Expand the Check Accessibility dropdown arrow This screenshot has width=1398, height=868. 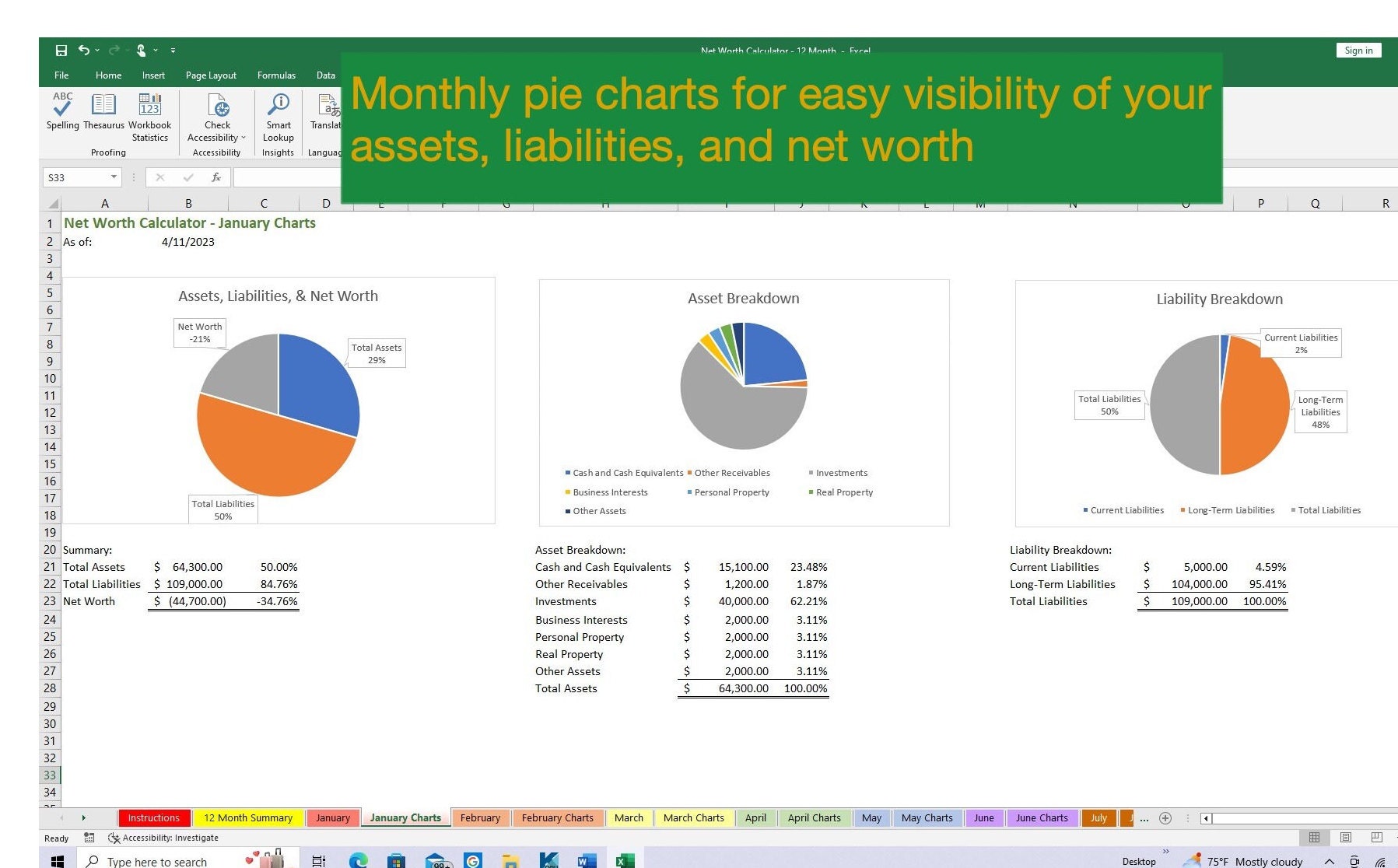pos(244,138)
